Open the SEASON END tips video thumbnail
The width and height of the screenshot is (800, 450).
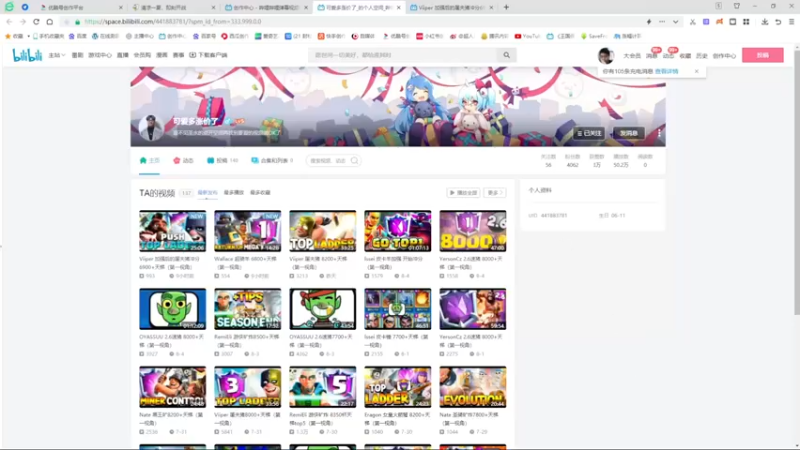pos(247,309)
